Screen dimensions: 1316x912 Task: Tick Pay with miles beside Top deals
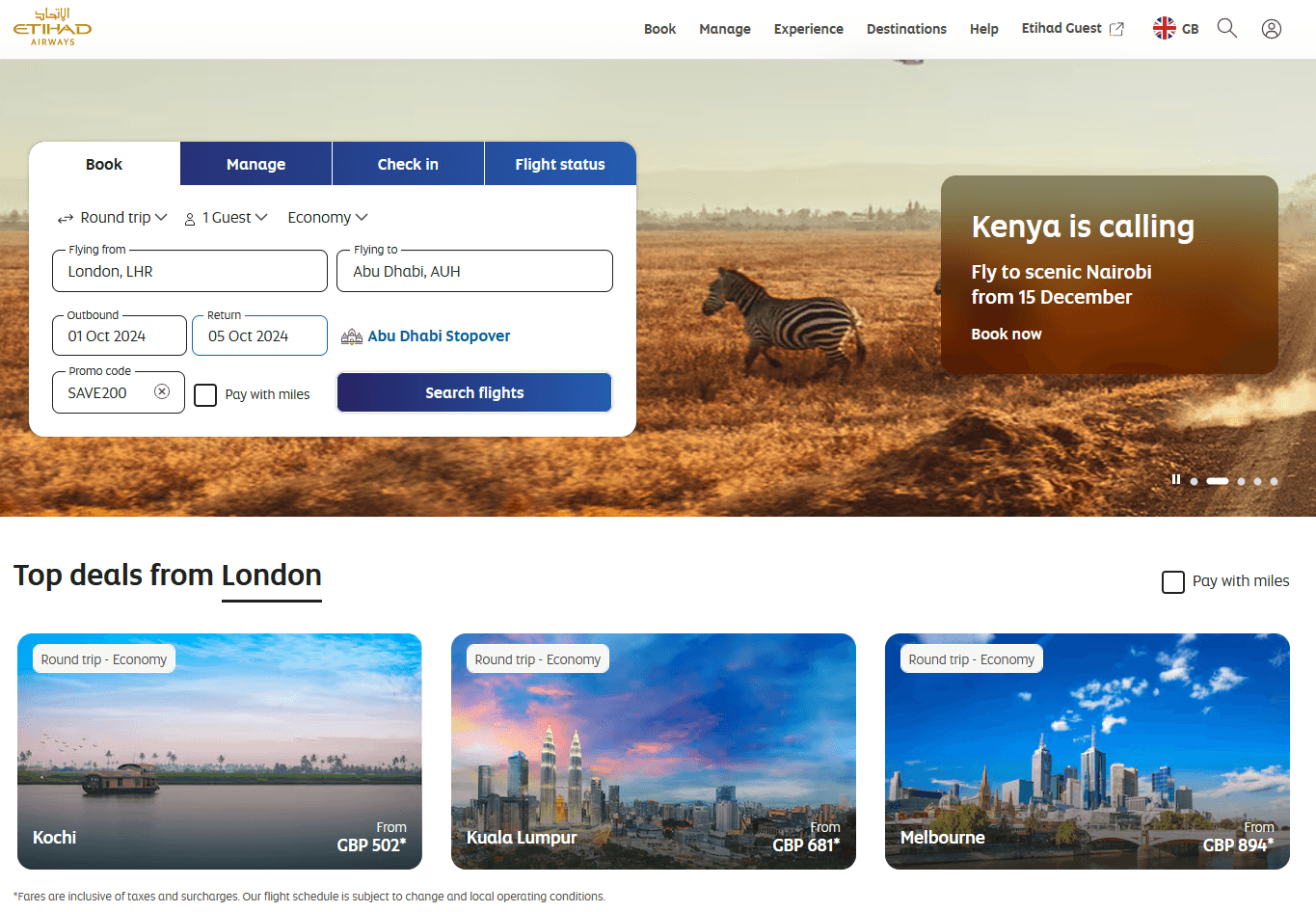coord(1173,582)
